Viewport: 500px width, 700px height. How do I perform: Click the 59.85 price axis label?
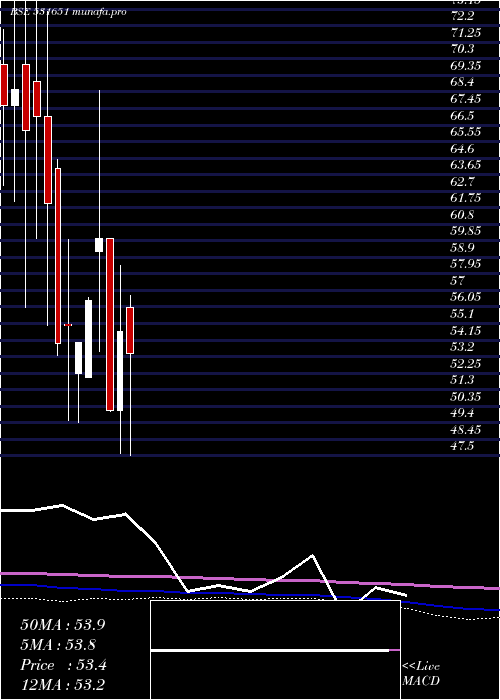pyautogui.click(x=466, y=231)
